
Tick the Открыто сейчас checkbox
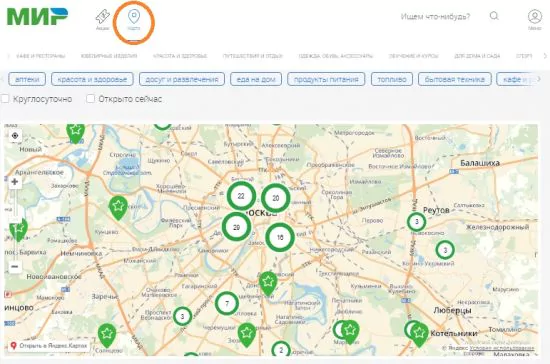[x=90, y=99]
